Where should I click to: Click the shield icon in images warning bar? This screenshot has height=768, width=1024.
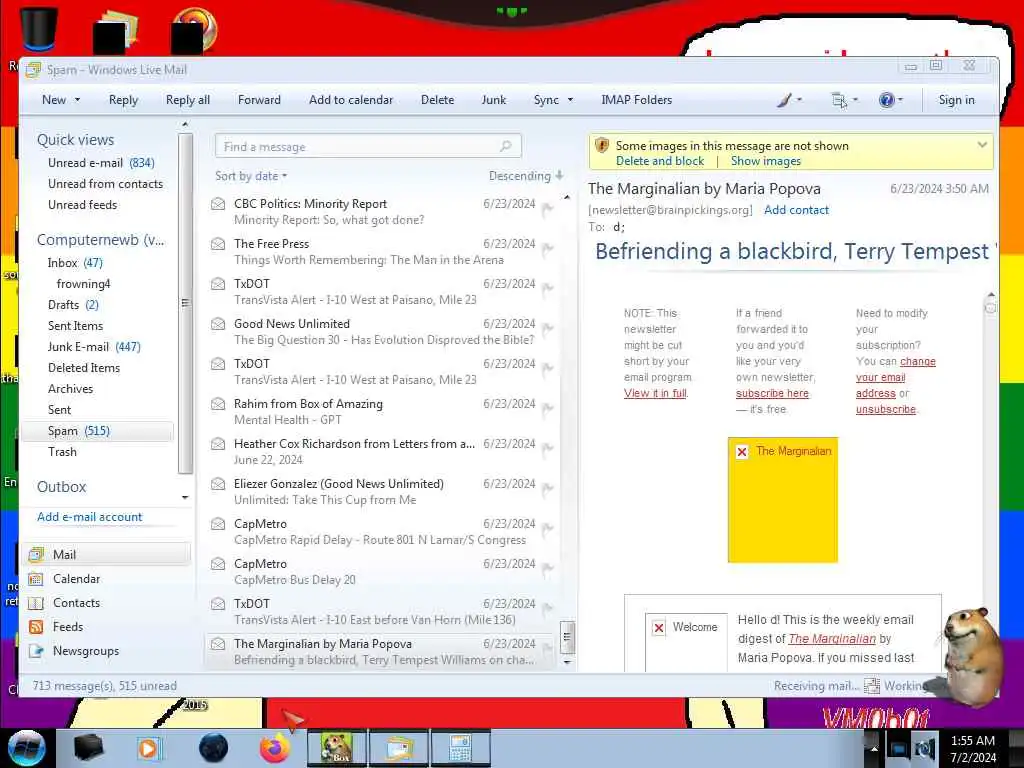602,146
